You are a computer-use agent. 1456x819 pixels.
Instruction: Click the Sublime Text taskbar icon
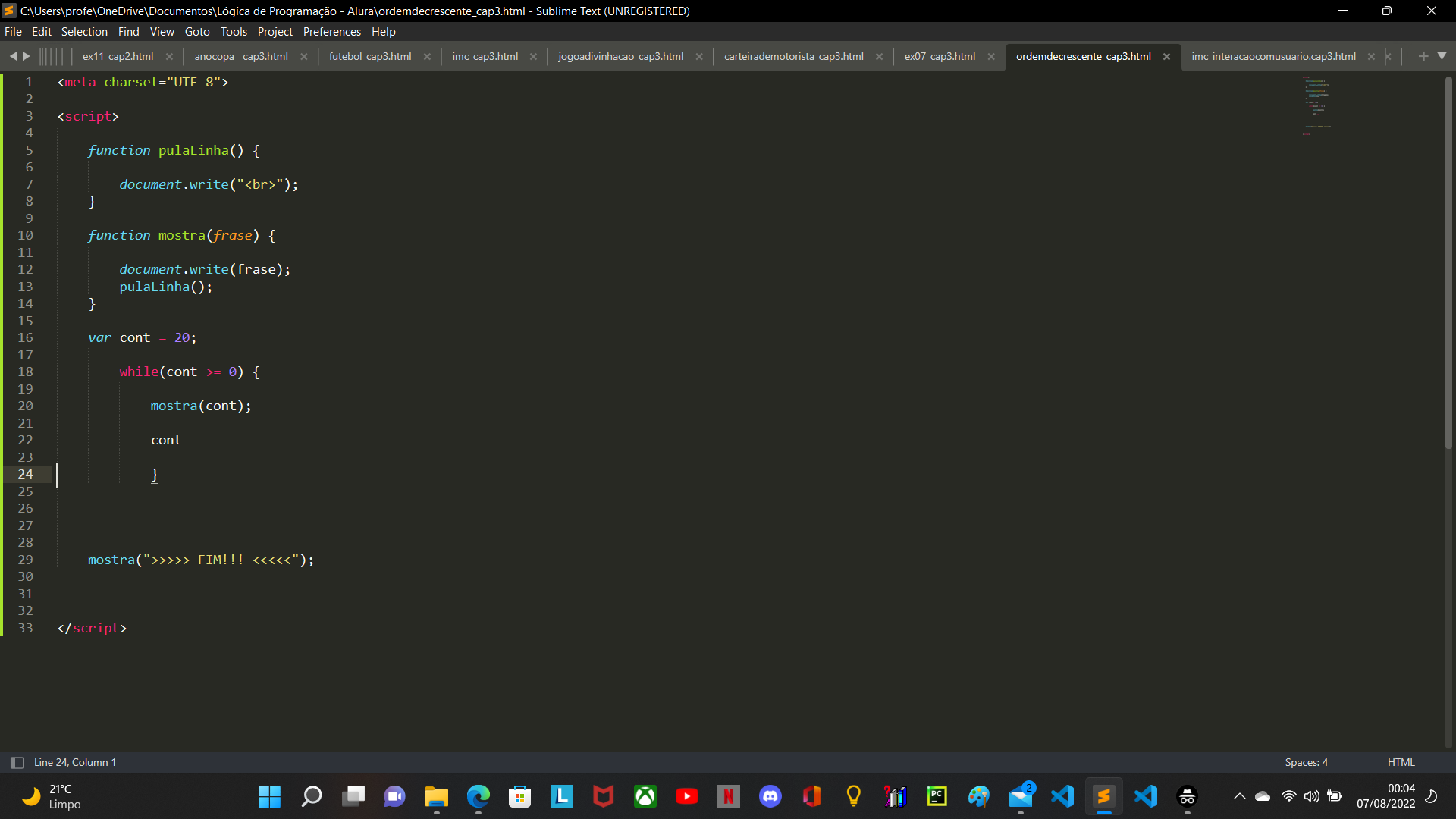coord(1104,796)
